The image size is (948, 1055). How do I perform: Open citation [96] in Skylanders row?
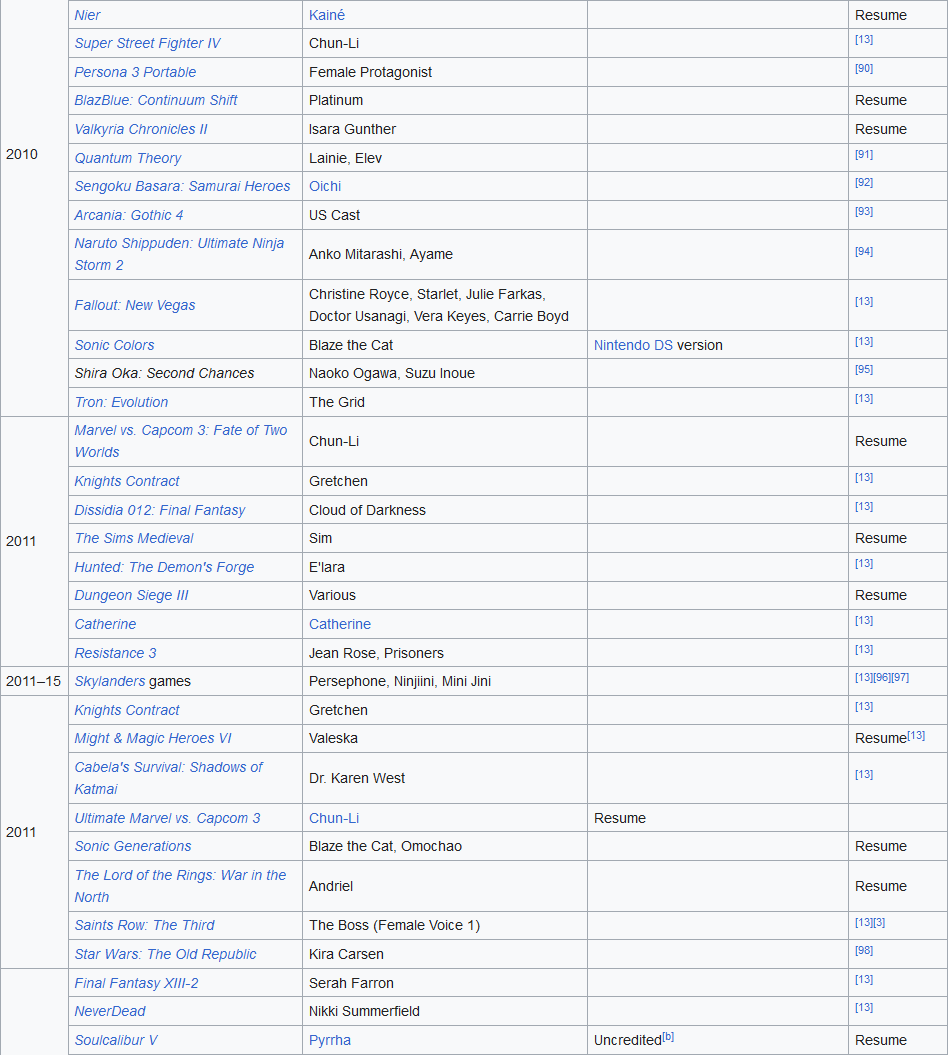(x=882, y=678)
